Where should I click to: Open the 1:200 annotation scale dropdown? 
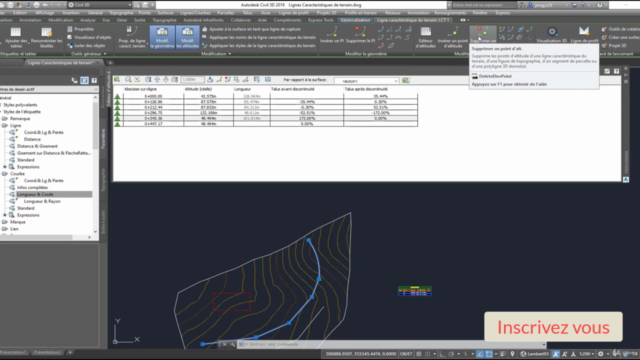pos(586,354)
